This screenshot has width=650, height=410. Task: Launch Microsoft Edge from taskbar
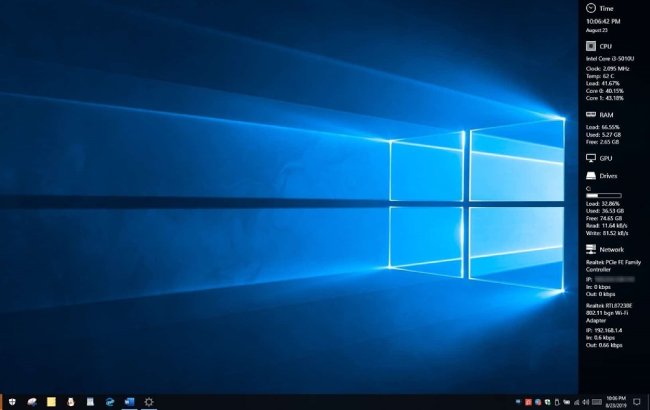110,402
